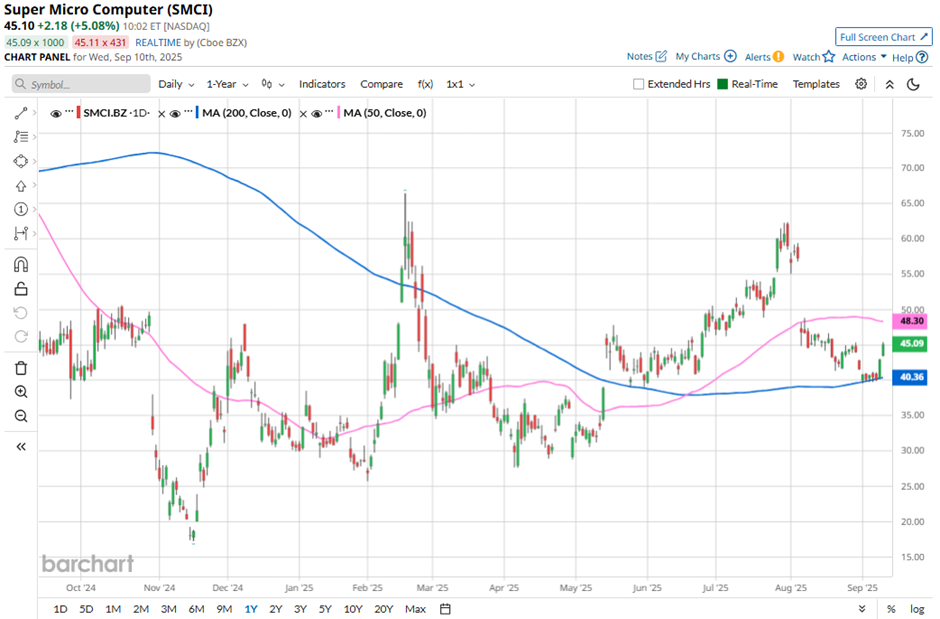Screen dimensions: 940x619
Task: Select the Max time range
Action: (415, 609)
